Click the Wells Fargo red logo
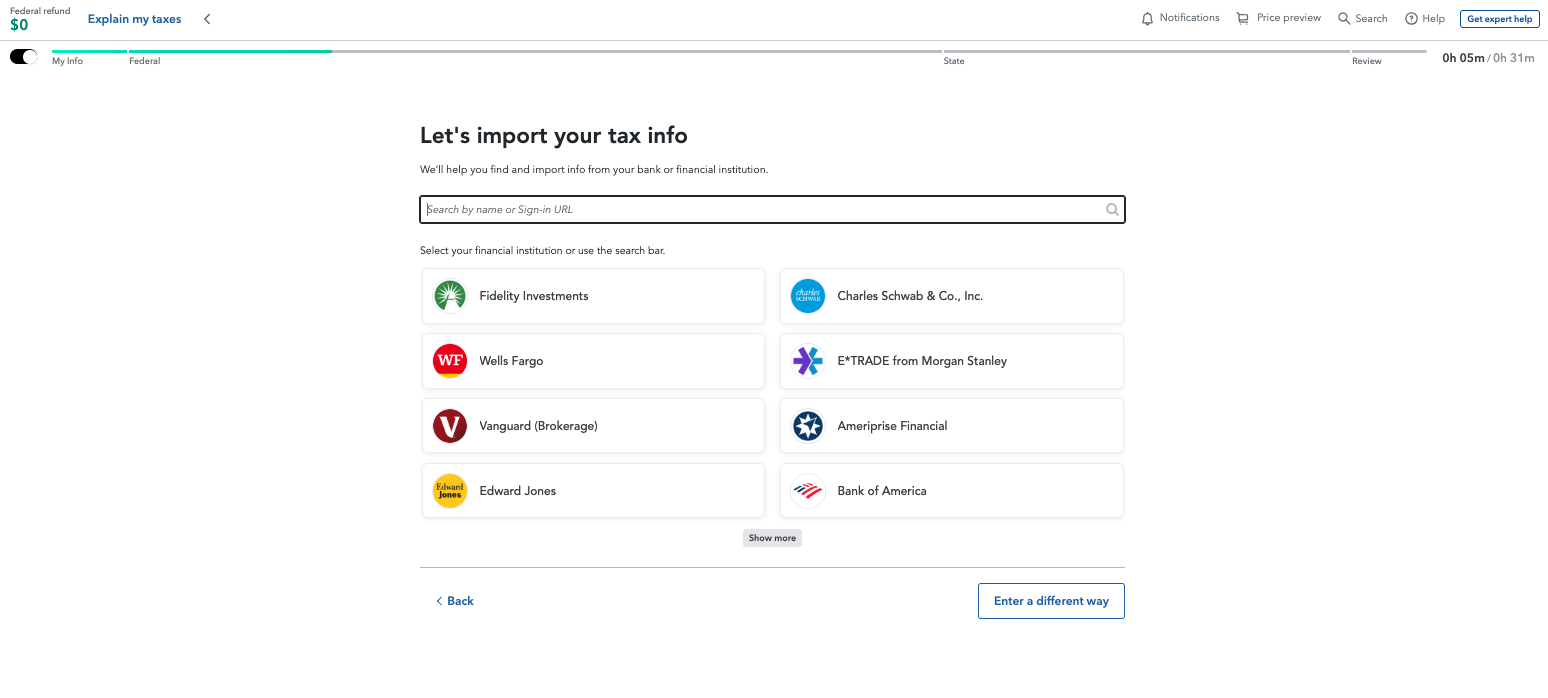 coord(450,361)
